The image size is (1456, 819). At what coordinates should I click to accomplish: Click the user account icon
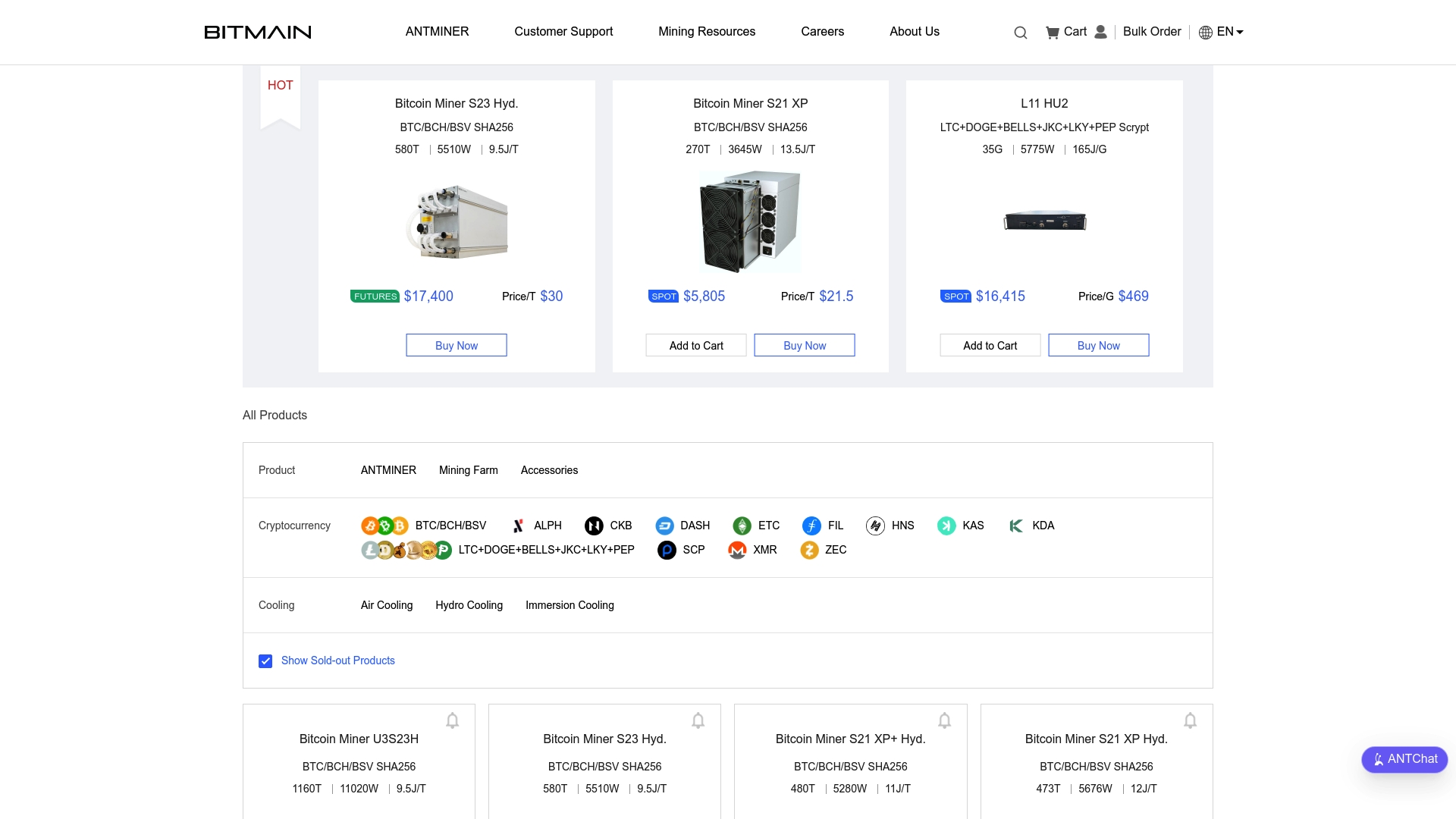(x=1100, y=32)
